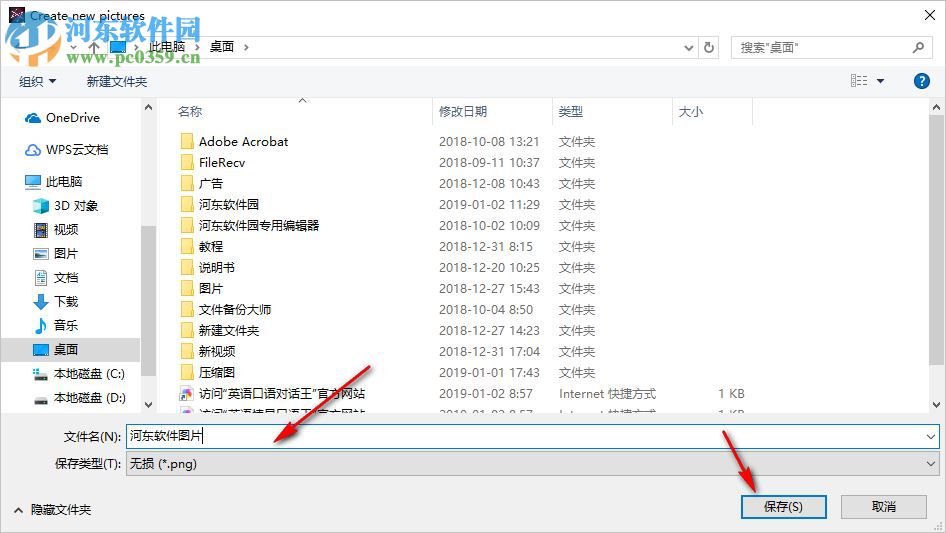
Task: Click the refresh button beside address bar
Action: tap(709, 47)
